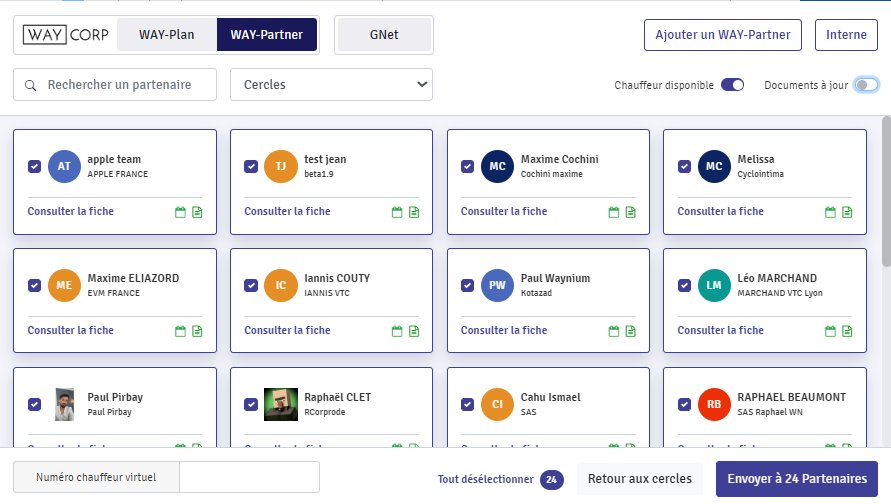This screenshot has height=504, width=891.
Task: Uncheck the RAPHAEL BEAUMONT checkbox
Action: [x=684, y=404]
